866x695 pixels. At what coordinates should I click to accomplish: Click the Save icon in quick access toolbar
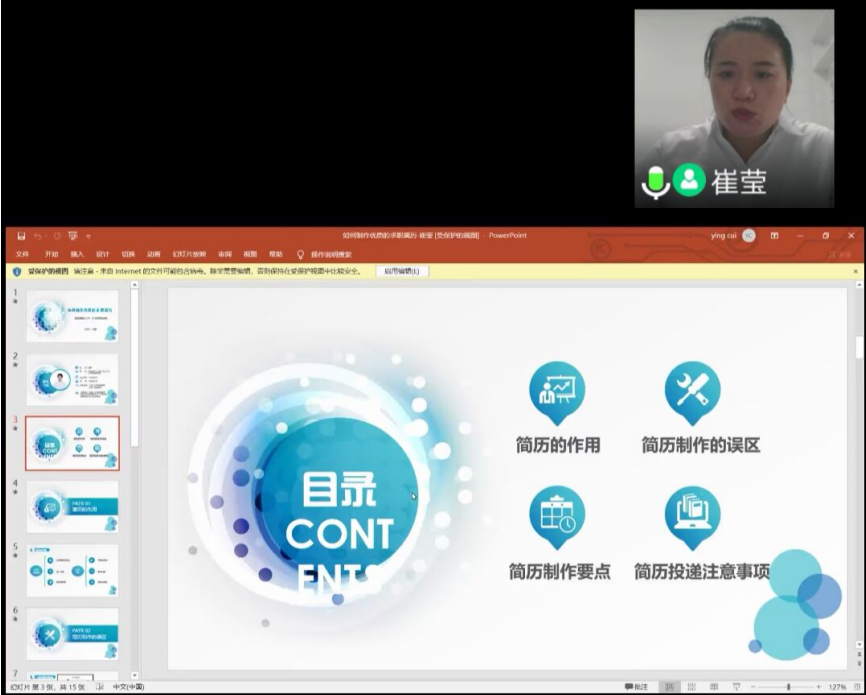coord(20,236)
